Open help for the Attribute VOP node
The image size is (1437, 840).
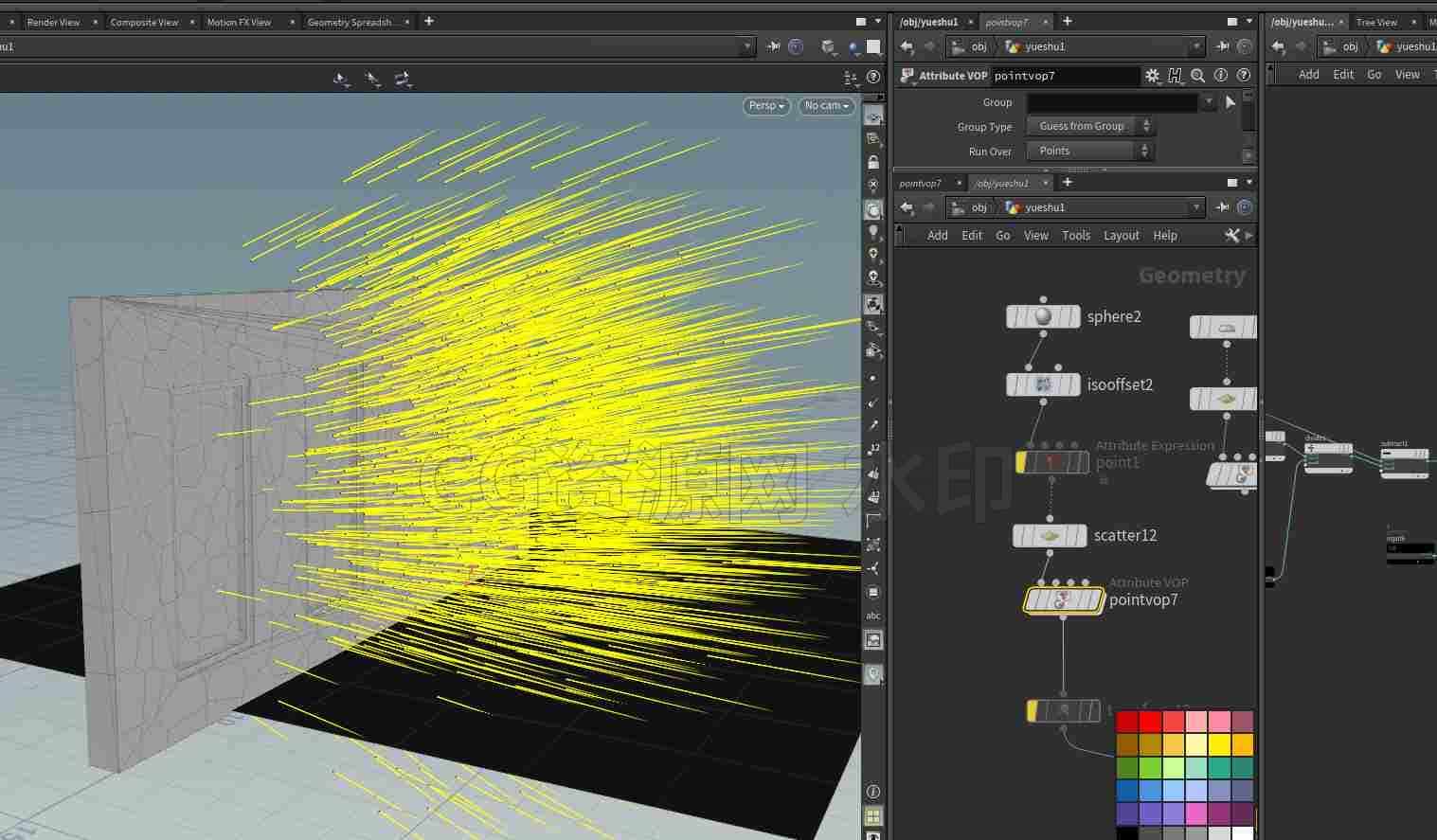[x=1244, y=76]
